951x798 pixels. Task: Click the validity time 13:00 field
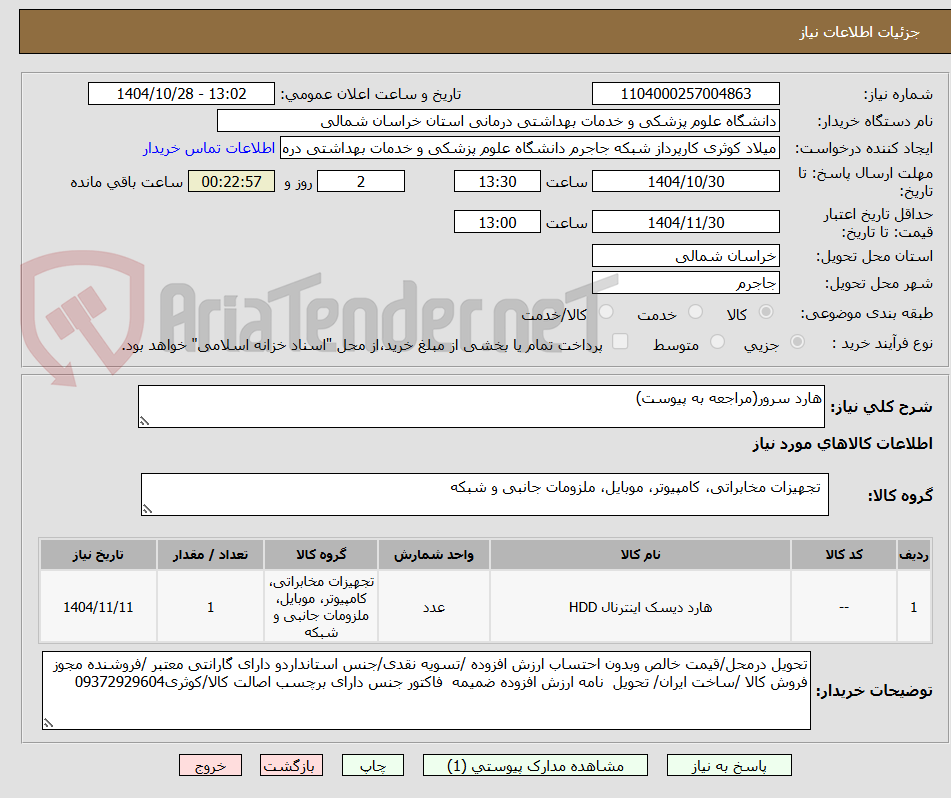pos(497,222)
